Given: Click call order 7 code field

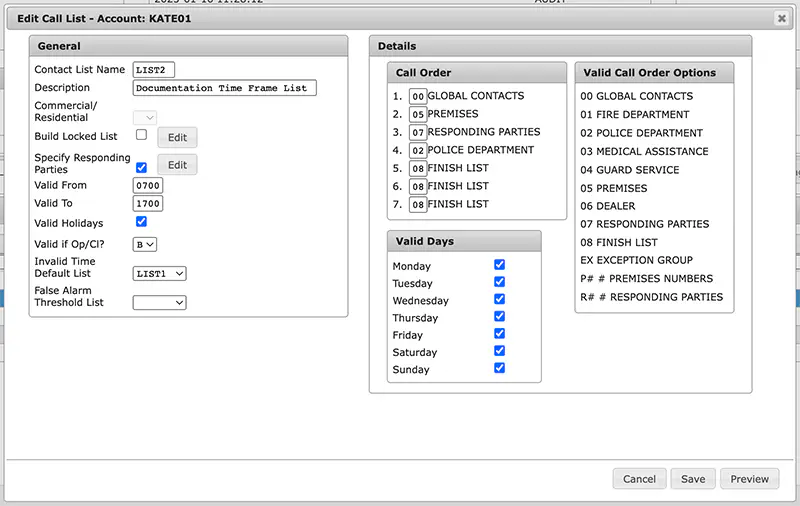Looking at the screenshot, I should point(418,205).
